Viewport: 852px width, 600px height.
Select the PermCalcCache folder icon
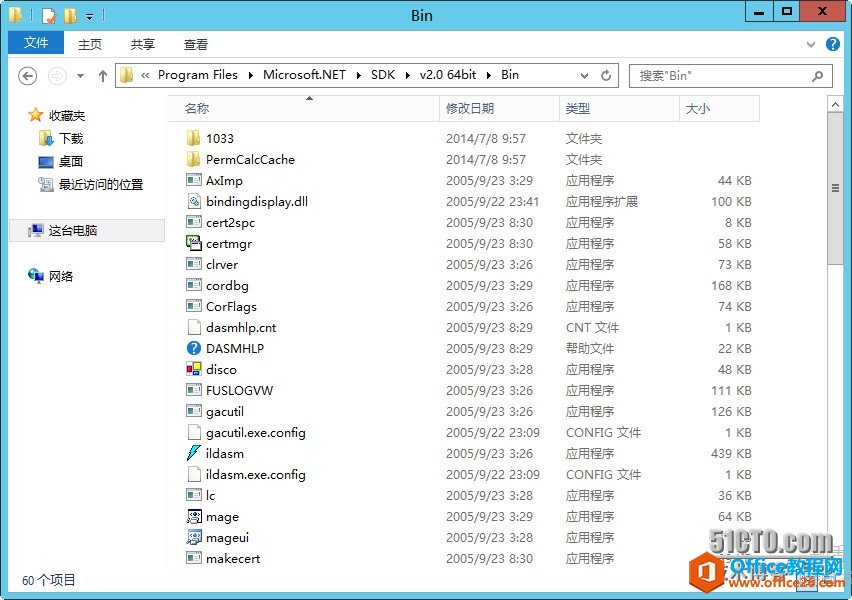point(193,159)
